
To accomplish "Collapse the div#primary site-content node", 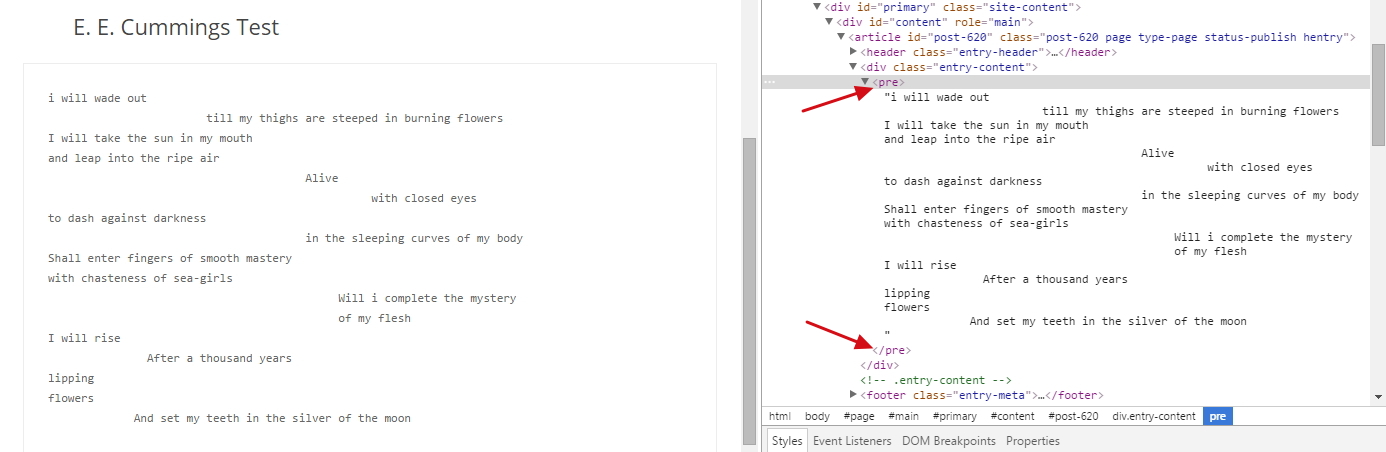I will tap(817, 7).
